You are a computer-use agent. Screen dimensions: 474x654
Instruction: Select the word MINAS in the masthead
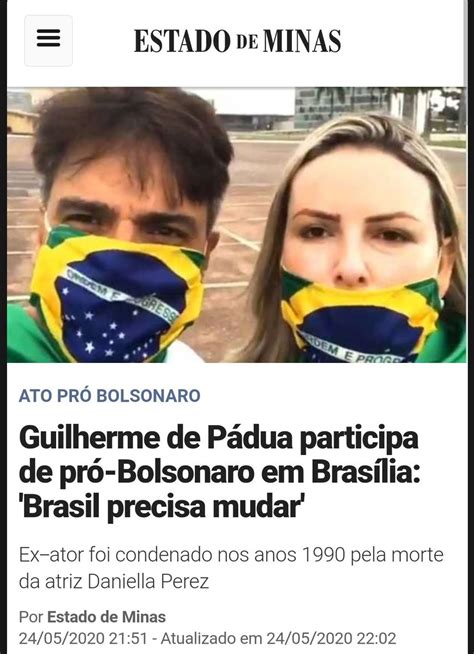click(x=302, y=41)
